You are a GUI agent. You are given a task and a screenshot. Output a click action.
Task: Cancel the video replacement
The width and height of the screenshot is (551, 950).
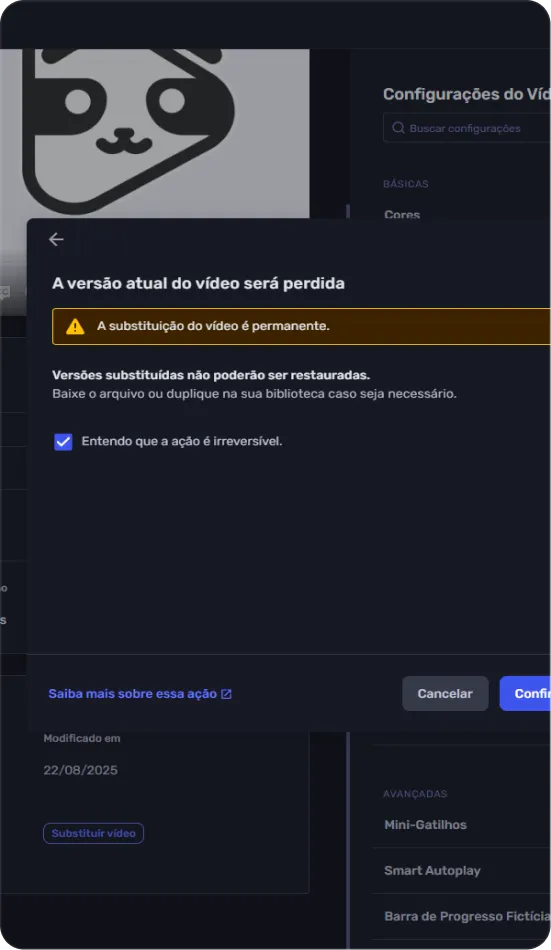pos(445,694)
